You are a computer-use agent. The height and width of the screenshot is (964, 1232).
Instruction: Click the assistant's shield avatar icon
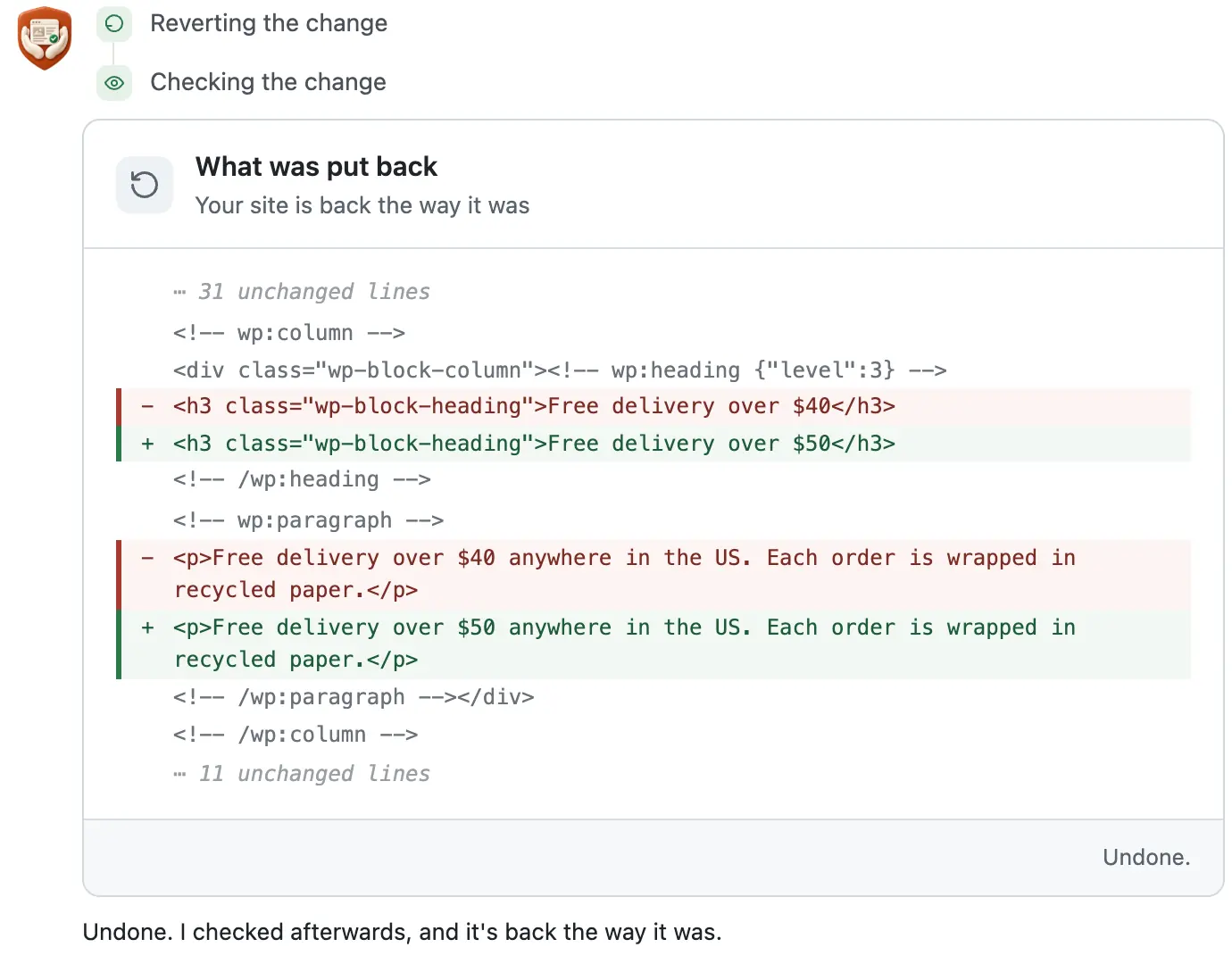(x=45, y=37)
